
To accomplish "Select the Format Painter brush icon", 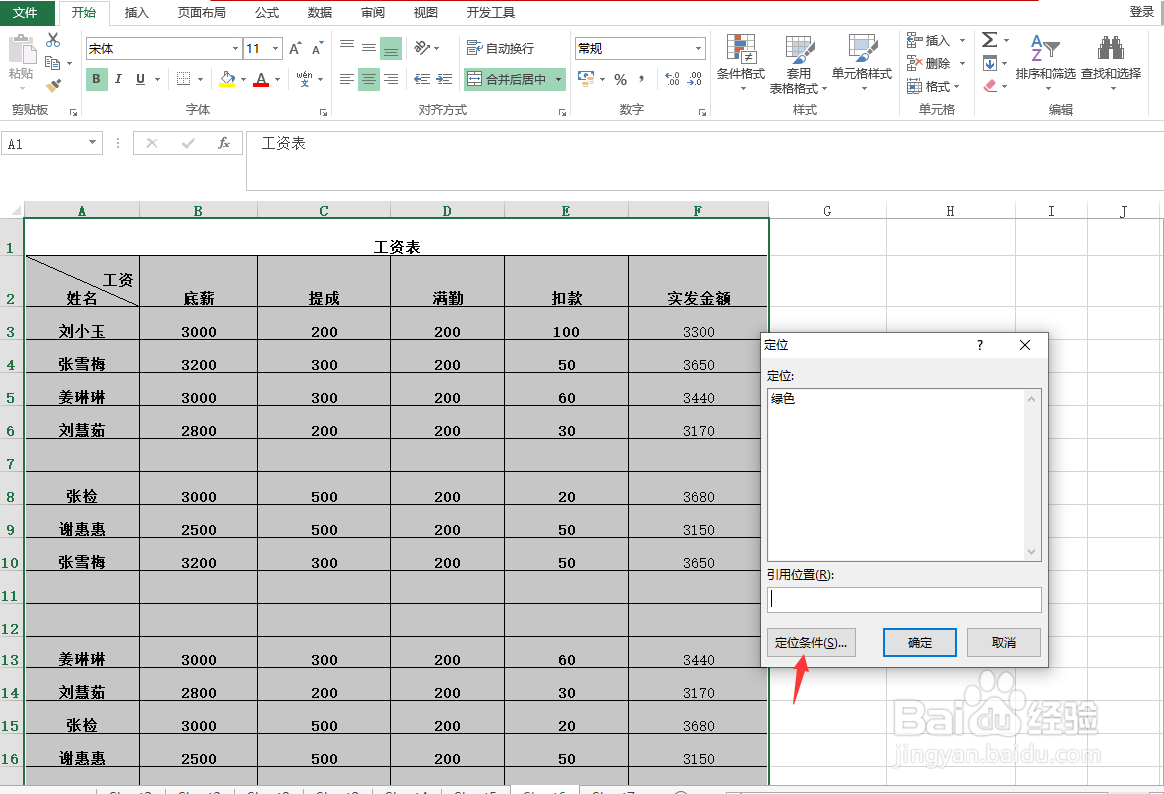I will [53, 86].
